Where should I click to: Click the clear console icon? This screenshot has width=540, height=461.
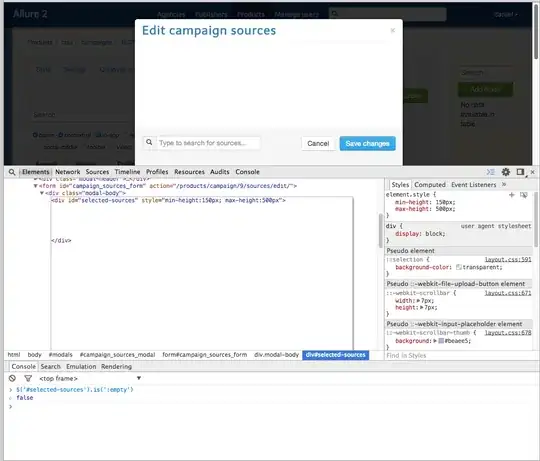pyautogui.click(x=12, y=378)
